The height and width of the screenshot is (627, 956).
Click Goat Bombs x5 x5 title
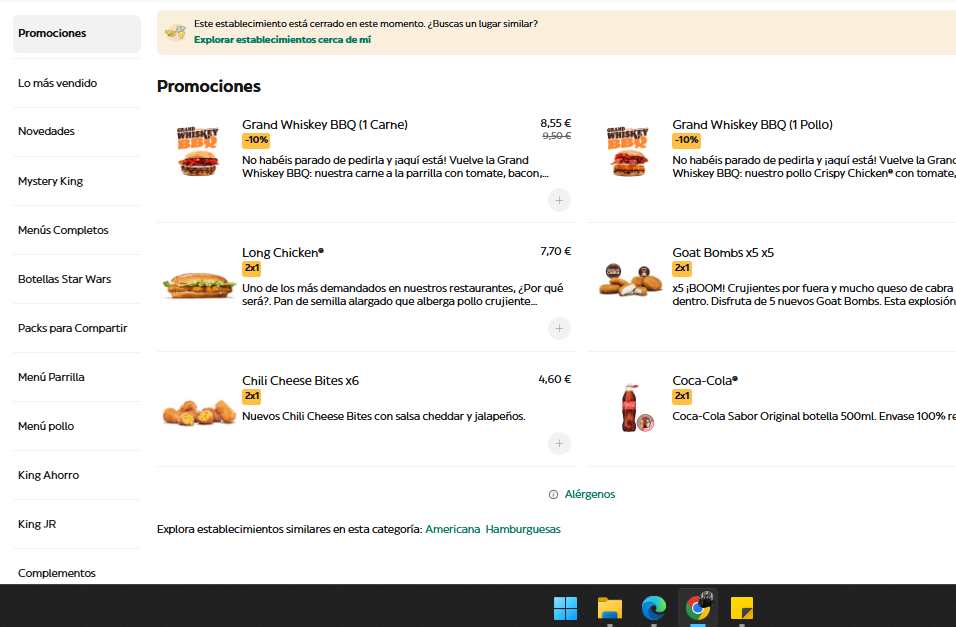[x=722, y=253]
